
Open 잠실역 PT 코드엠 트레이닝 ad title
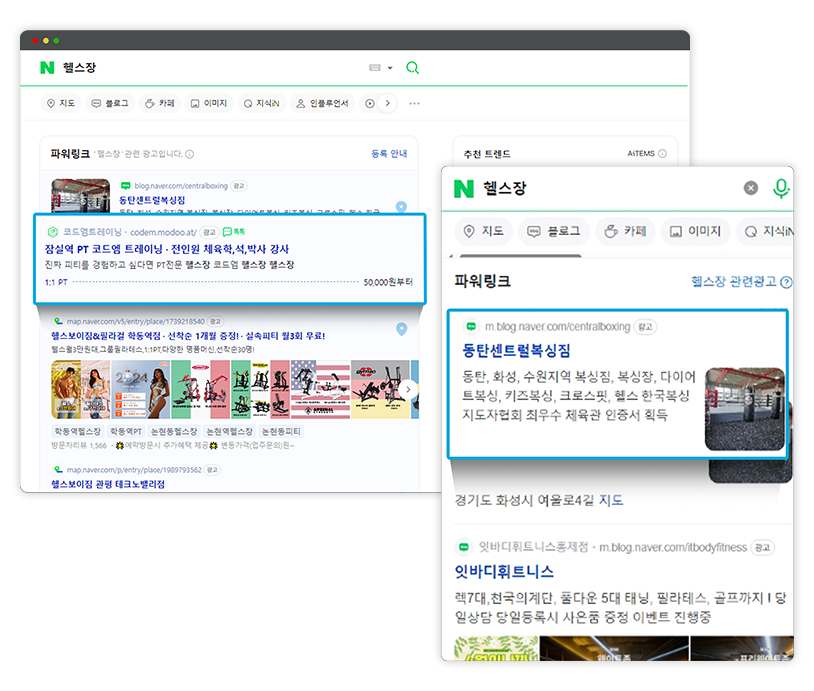coord(167,249)
